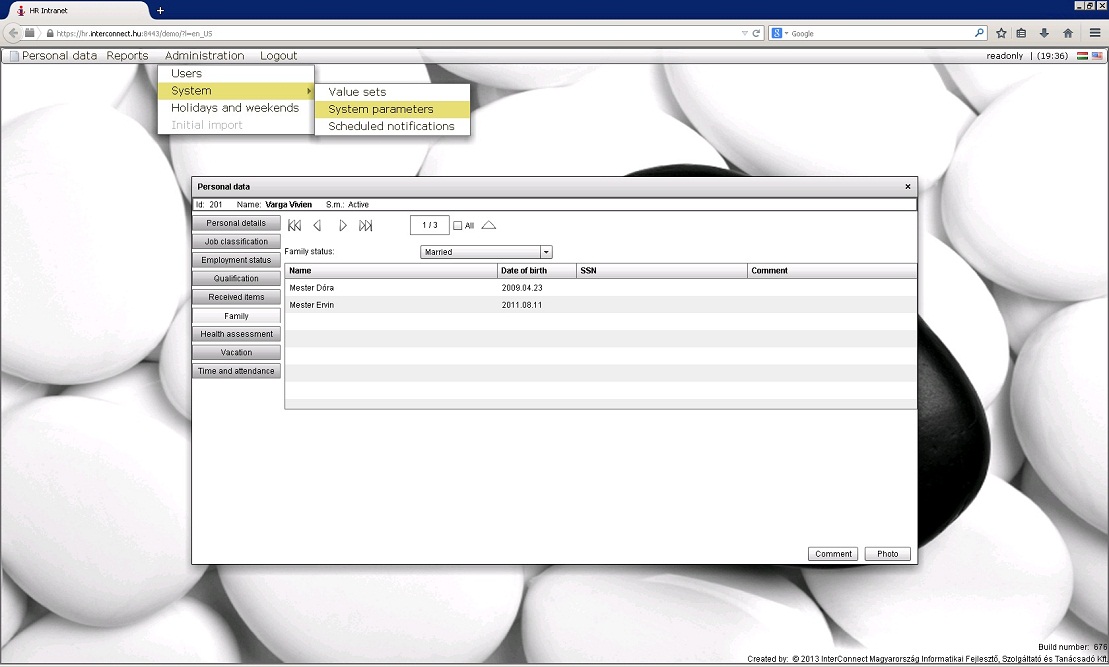Open the Vacation section
Viewport: 1109px width, 667px height.
[x=236, y=352]
